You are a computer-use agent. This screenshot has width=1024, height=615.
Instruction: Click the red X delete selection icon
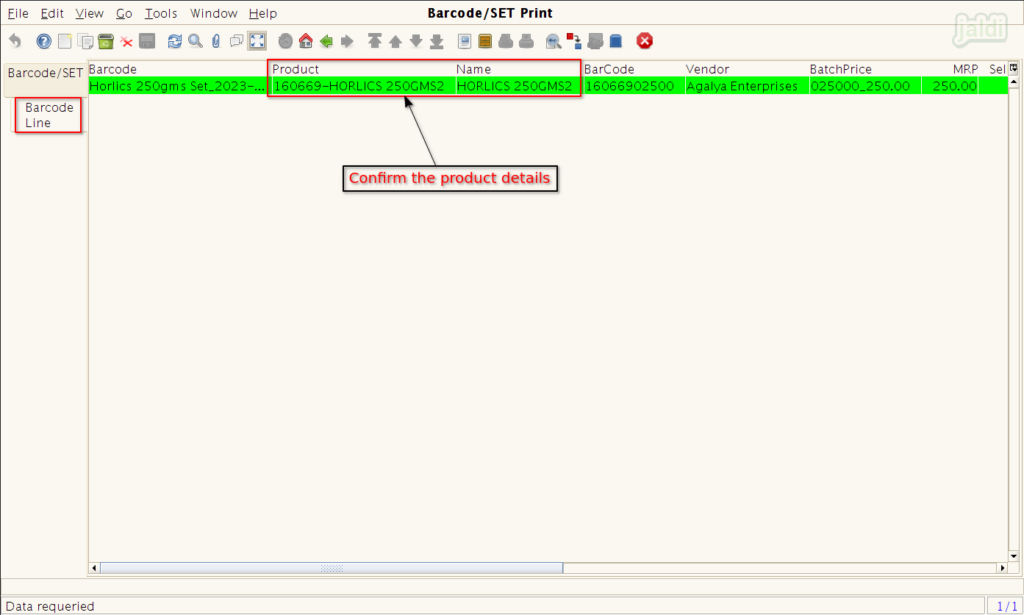tap(127, 42)
